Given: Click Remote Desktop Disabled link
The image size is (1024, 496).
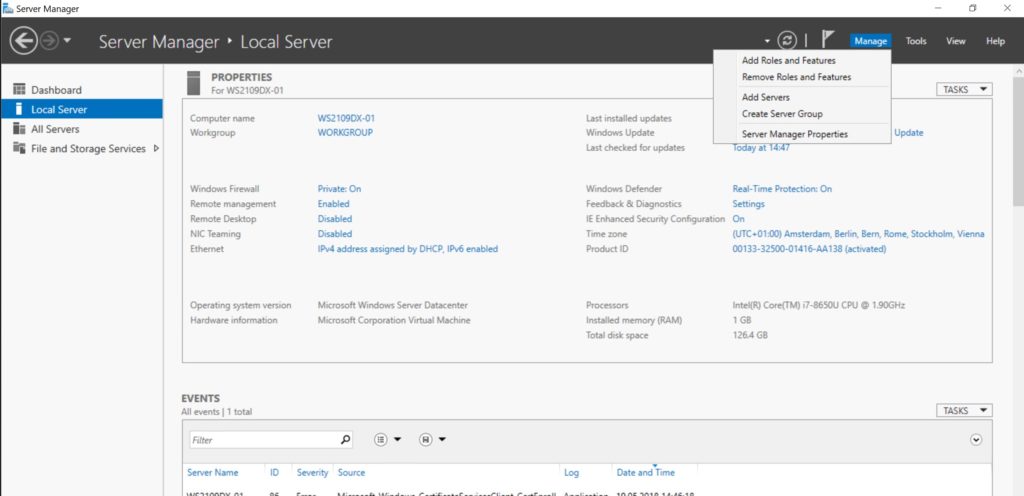Looking at the screenshot, I should pyautogui.click(x=334, y=219).
